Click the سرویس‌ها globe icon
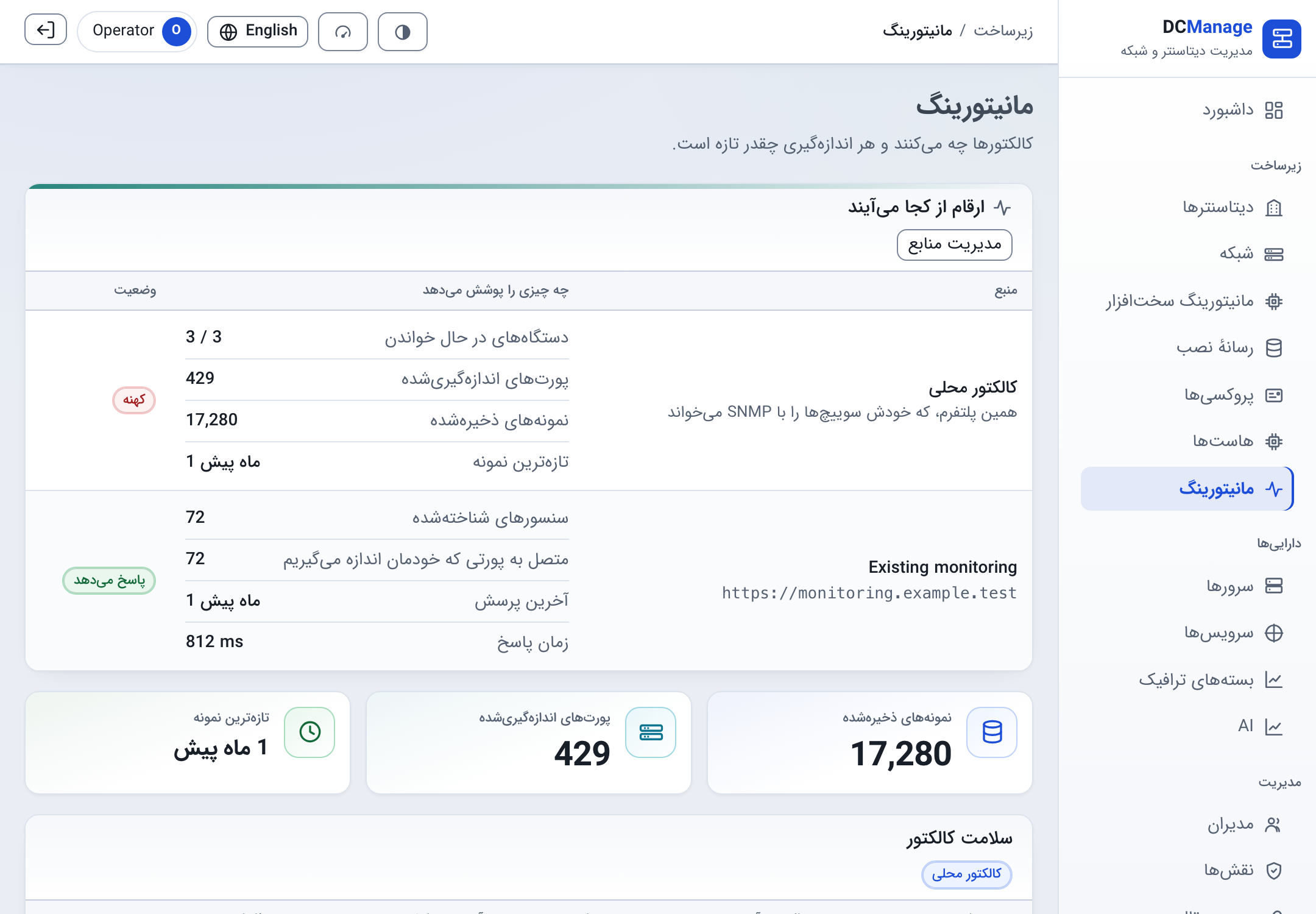 tap(1273, 633)
